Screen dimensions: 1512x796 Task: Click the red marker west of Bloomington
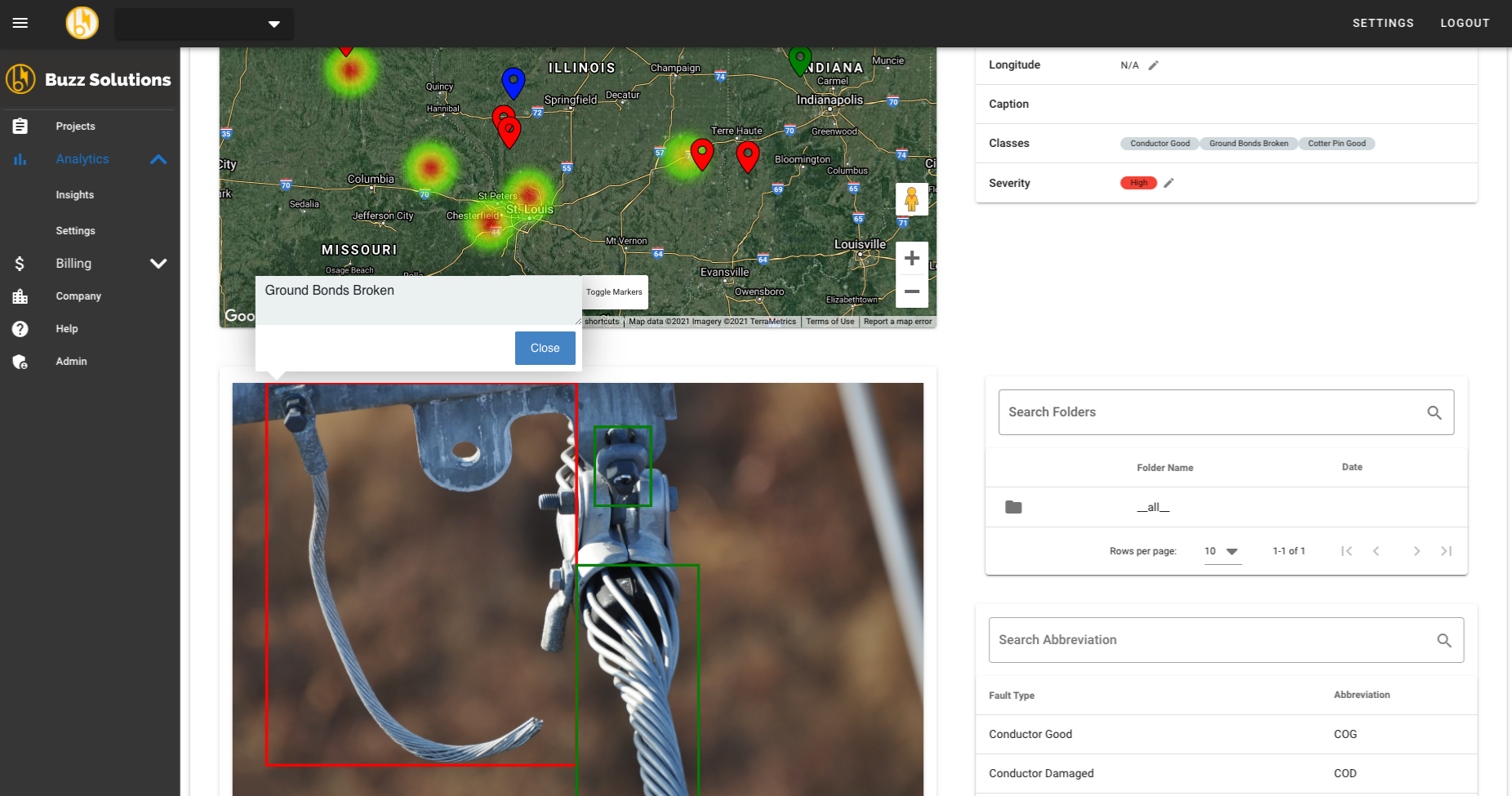(x=748, y=156)
